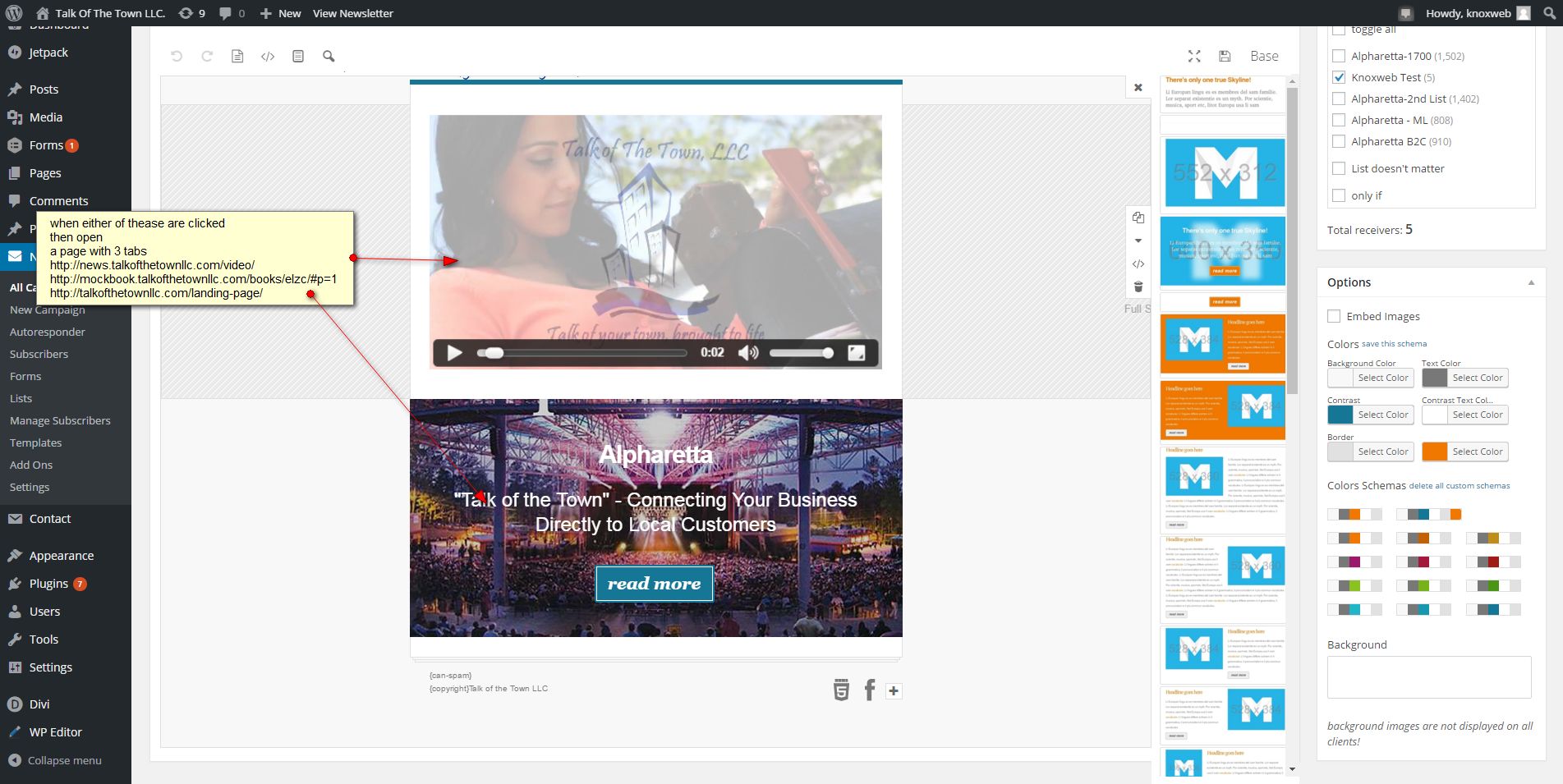
Task: Click View Newsletter in admin bar
Action: pos(353,13)
